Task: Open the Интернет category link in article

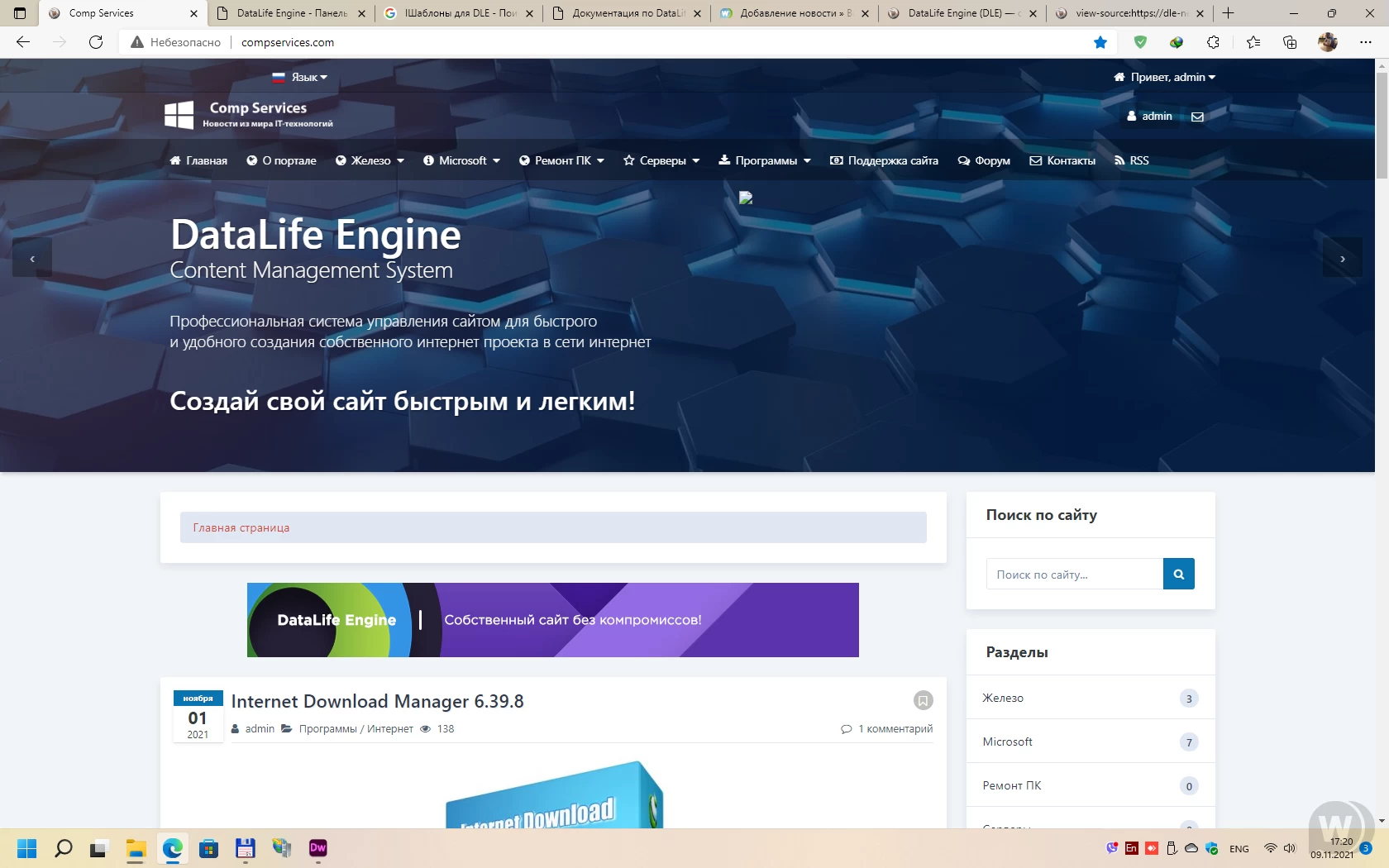Action: [x=390, y=728]
